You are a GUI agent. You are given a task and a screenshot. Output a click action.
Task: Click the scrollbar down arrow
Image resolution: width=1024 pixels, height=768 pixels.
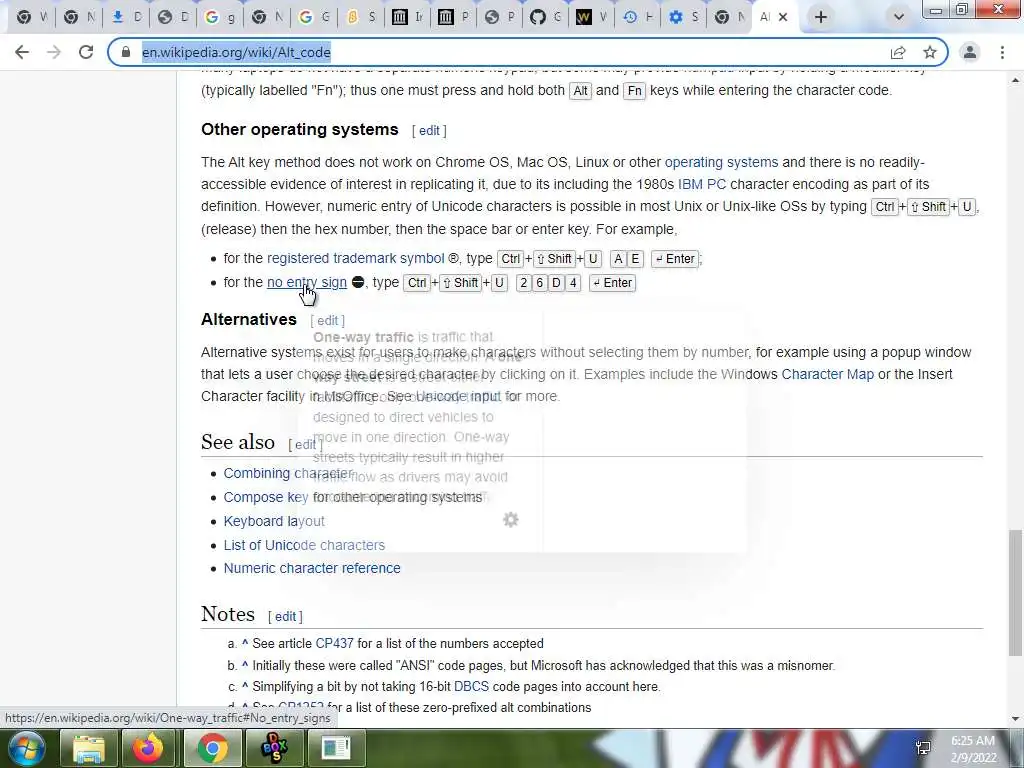coord(1015,719)
